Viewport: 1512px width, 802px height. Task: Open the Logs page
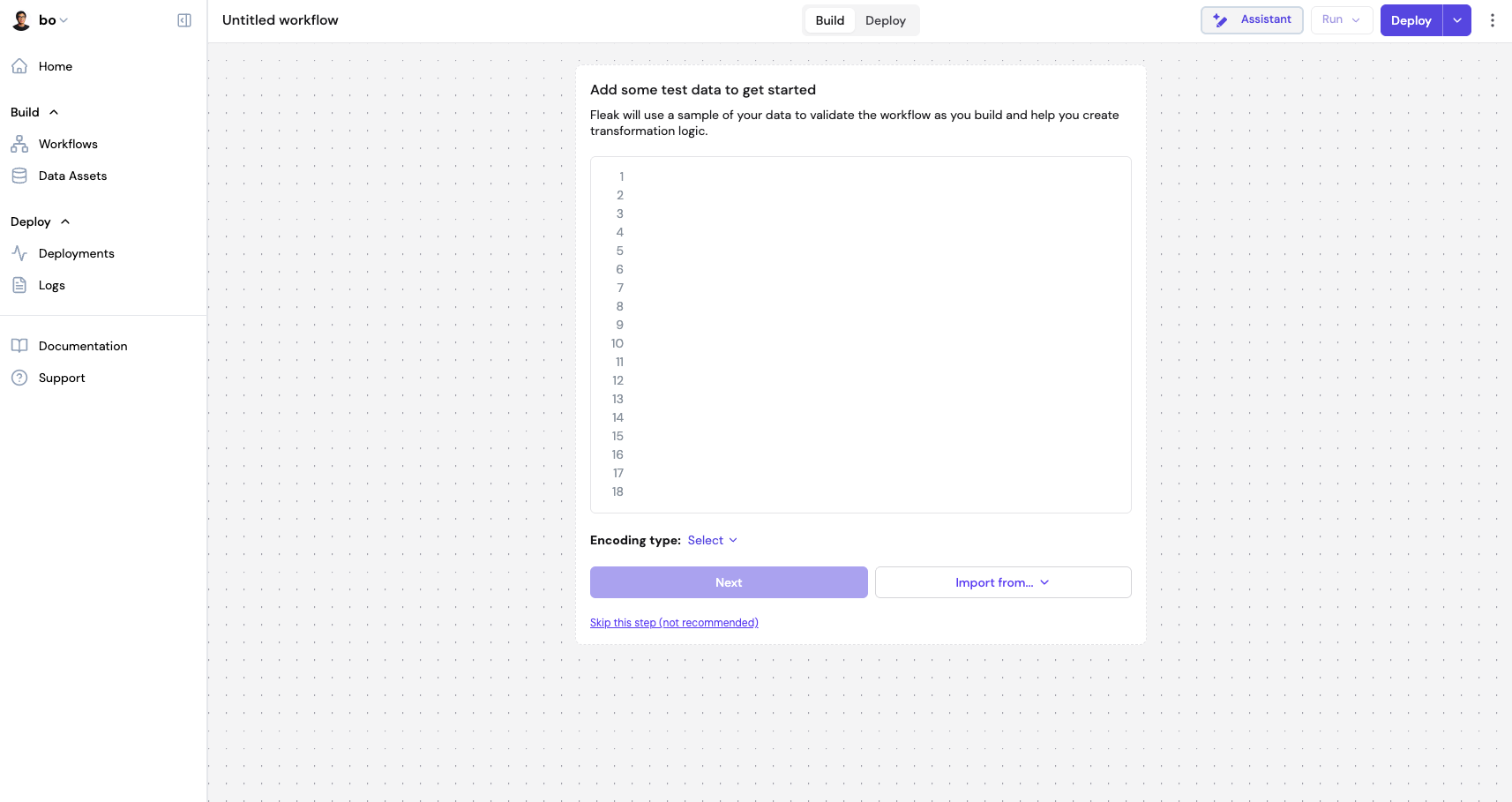(x=51, y=285)
